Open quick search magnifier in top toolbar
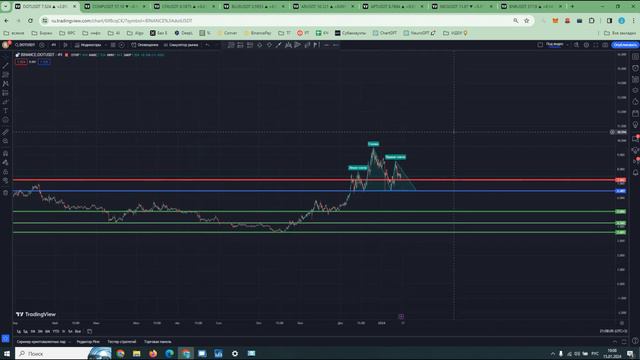The width and height of the screenshot is (640, 360). tap(576, 45)
